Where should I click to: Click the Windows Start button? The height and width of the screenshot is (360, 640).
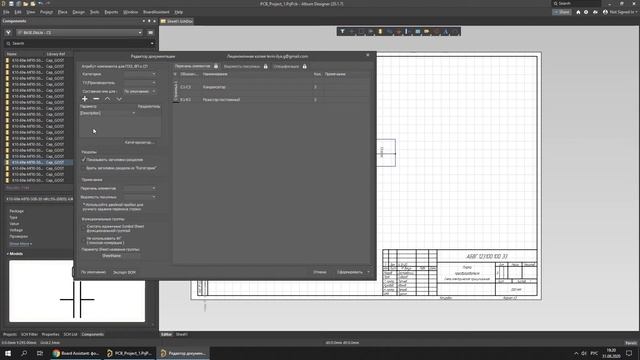(8, 353)
